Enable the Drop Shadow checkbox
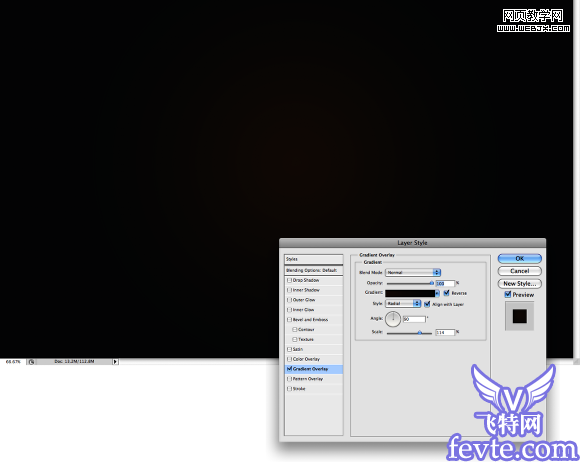This screenshot has width=580, height=462. click(x=290, y=280)
